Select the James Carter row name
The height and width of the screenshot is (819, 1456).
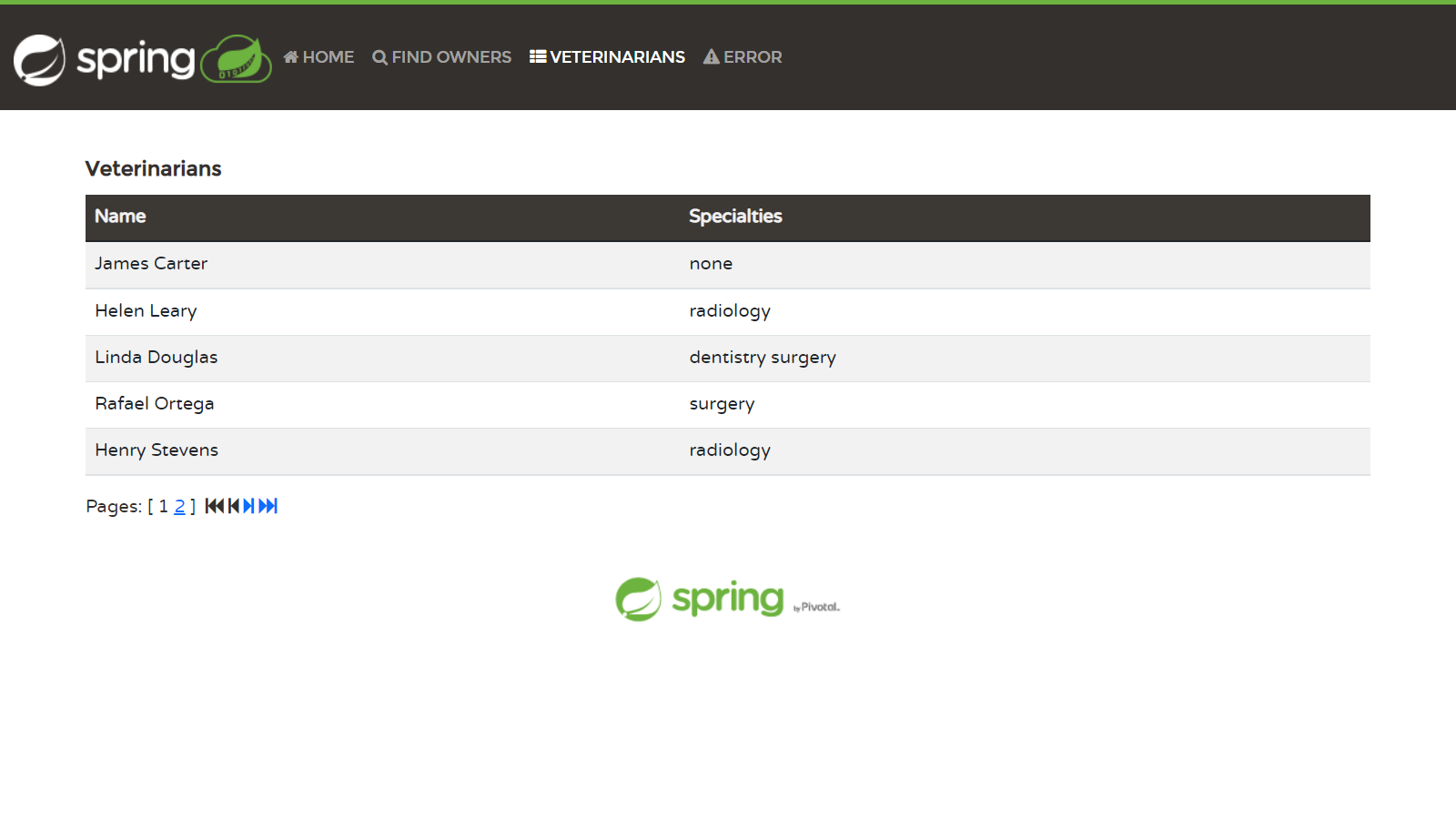coord(151,264)
